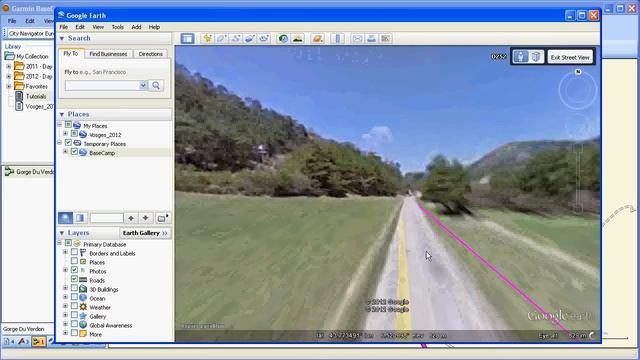Expand the BaseCamp tree node
The height and width of the screenshot is (360, 640).
[65, 151]
